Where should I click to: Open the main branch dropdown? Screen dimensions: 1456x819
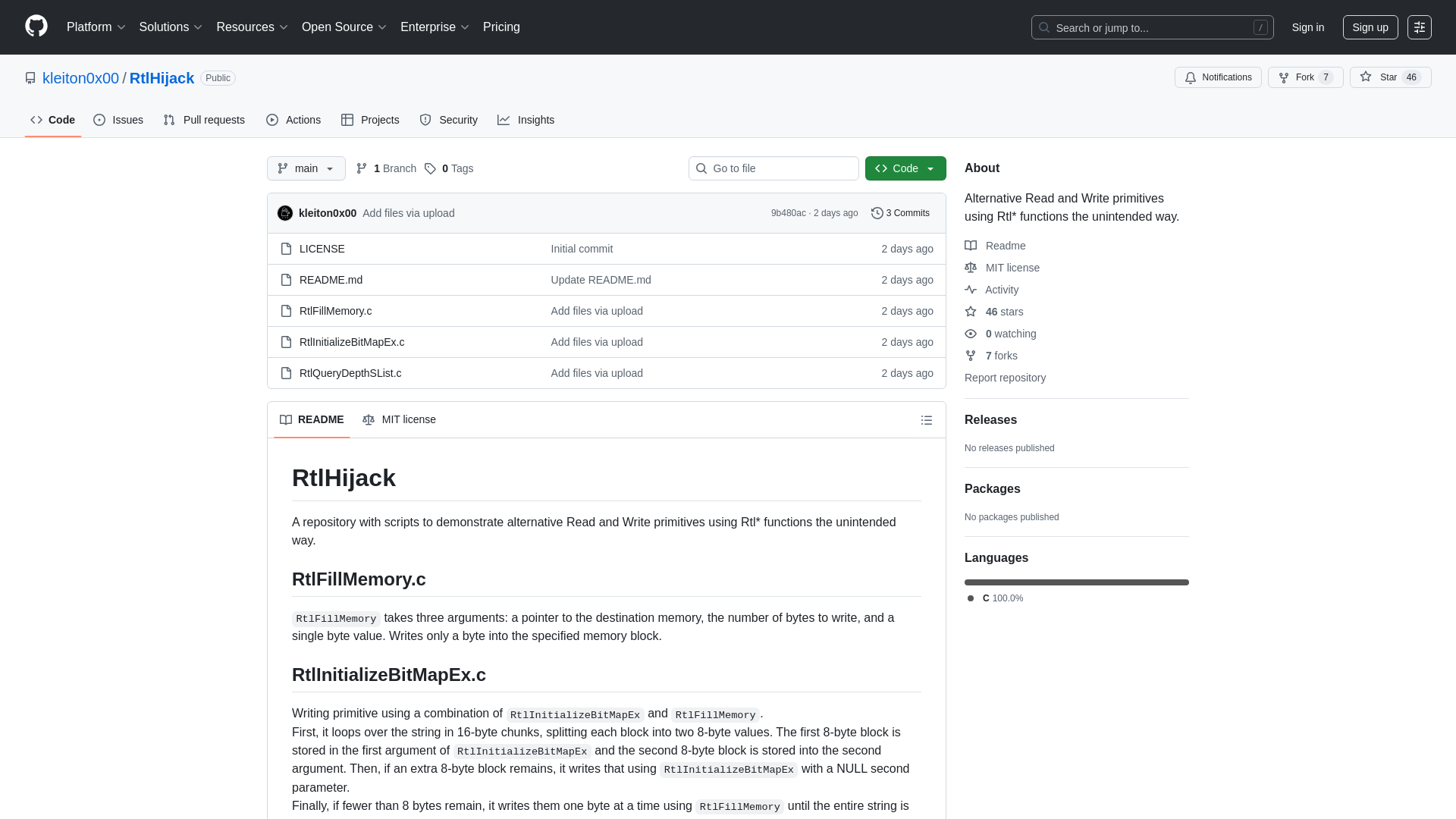(306, 168)
